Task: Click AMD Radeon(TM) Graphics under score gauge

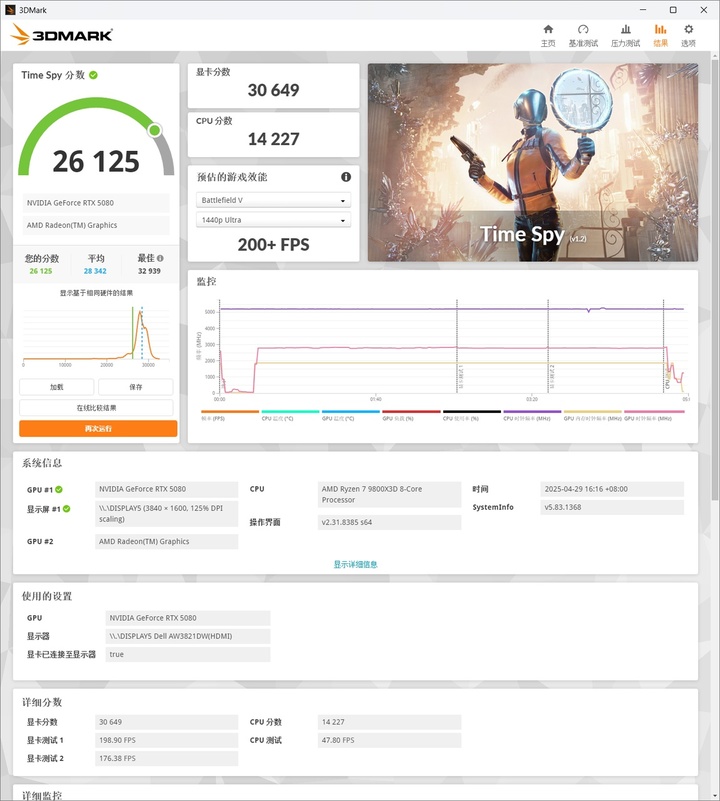Action: tap(96, 225)
